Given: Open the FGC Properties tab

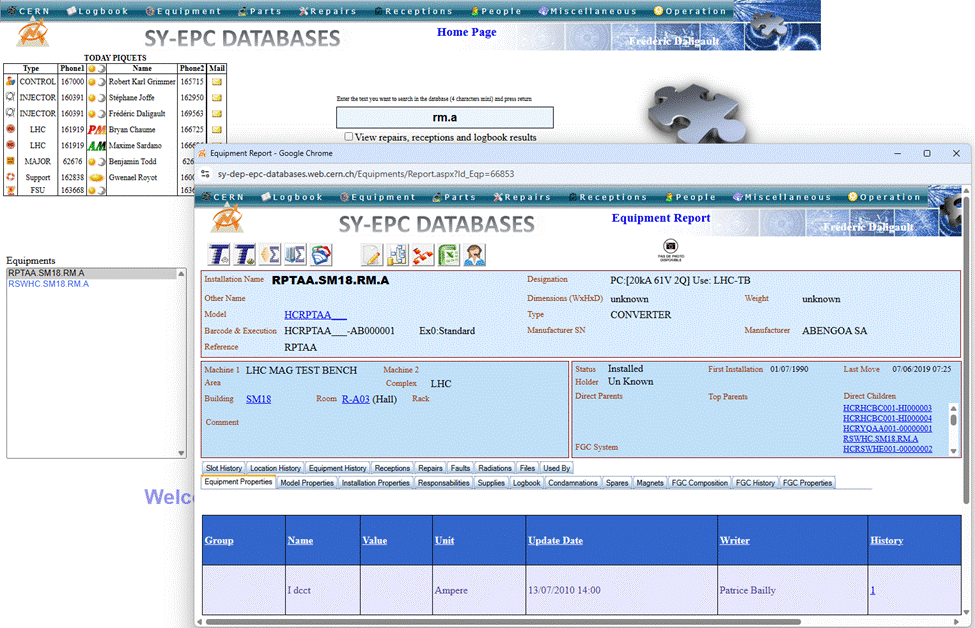Looking at the screenshot, I should click(x=807, y=483).
